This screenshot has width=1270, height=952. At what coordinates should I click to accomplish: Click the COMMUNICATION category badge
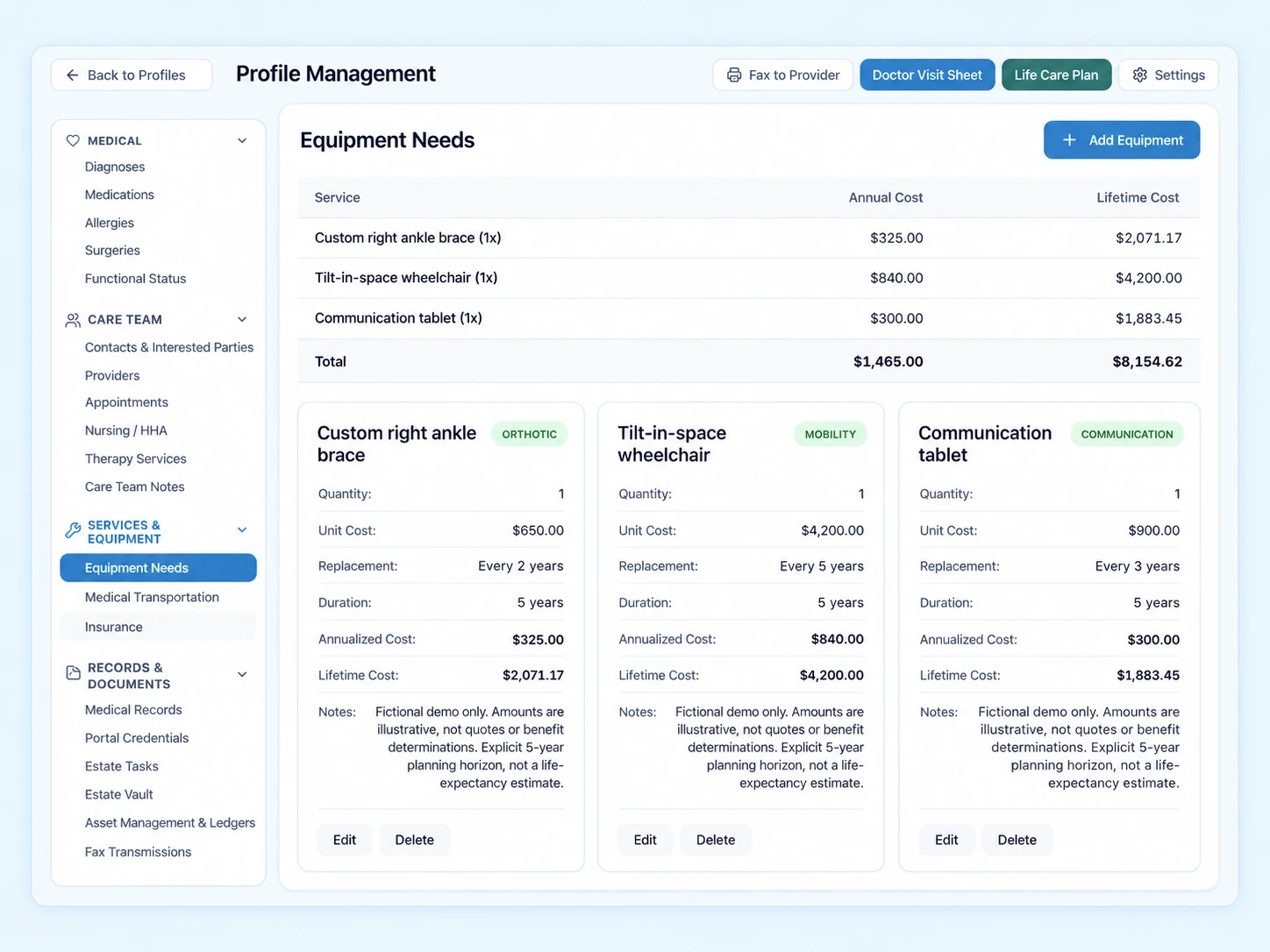[x=1127, y=434]
